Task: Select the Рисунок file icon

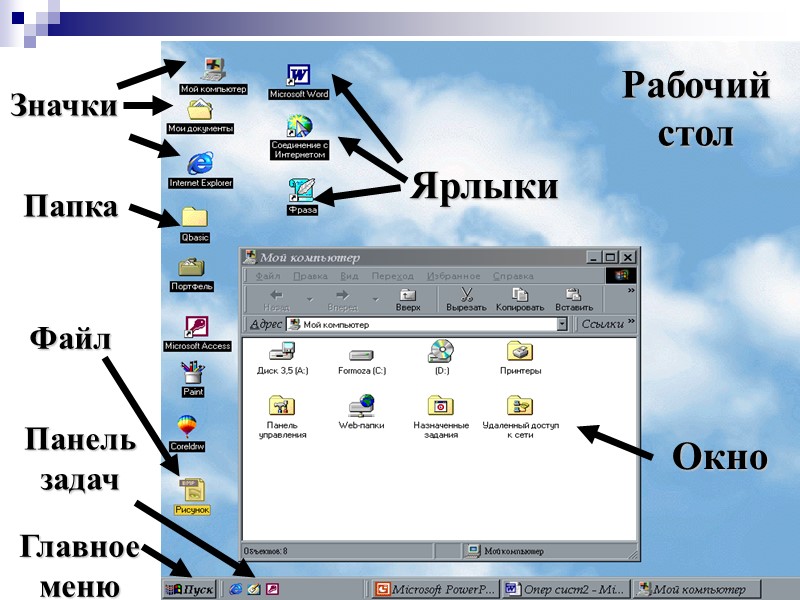Action: (192, 496)
